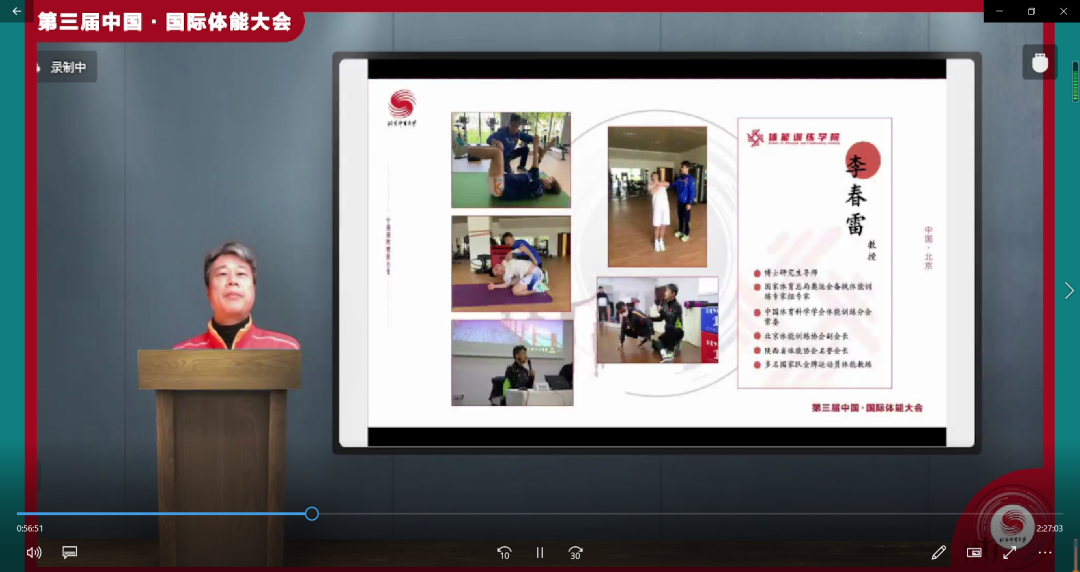Go to the next item arrow
The height and width of the screenshot is (572, 1080).
click(x=1069, y=291)
